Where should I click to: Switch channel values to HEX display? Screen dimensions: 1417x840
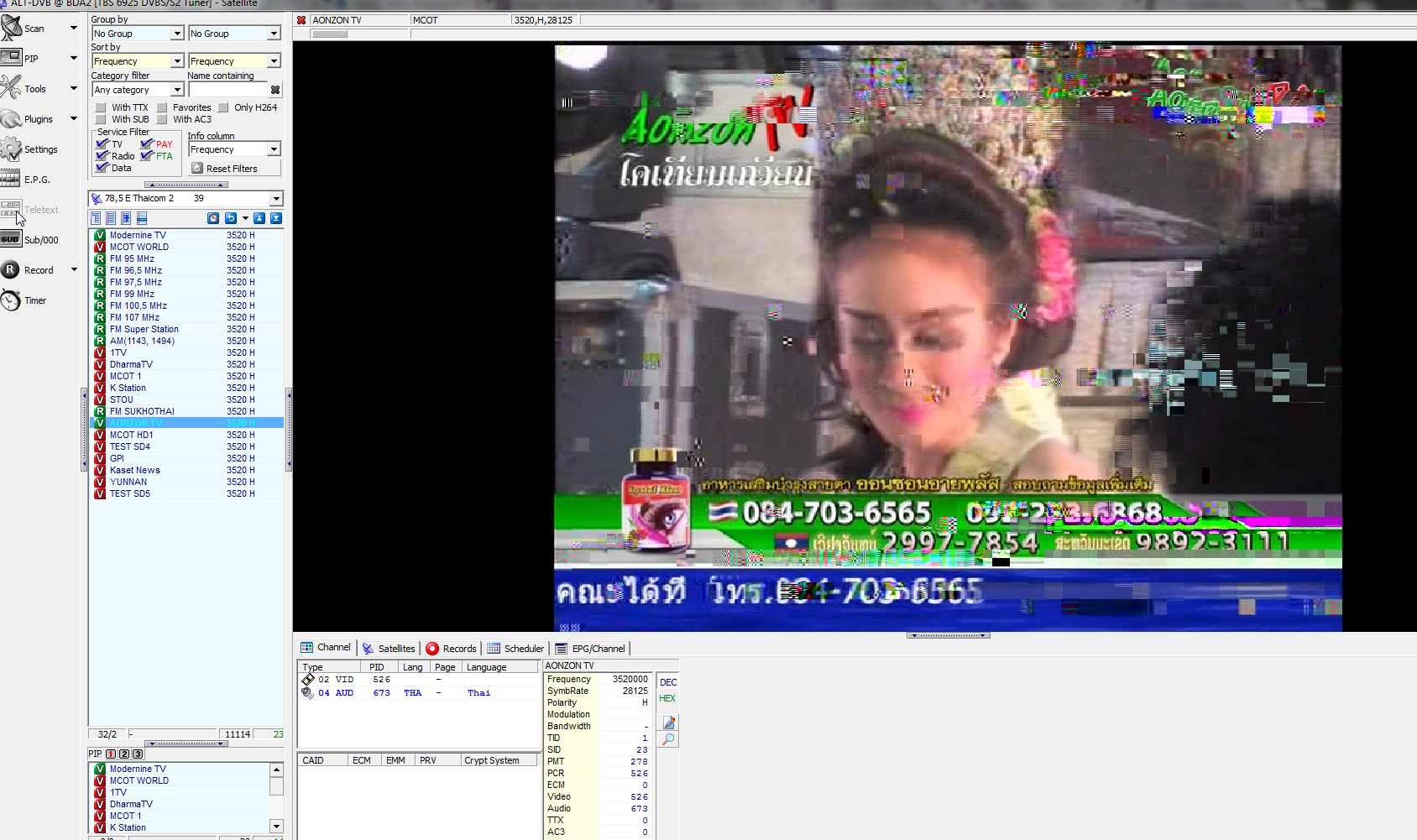pyautogui.click(x=667, y=698)
